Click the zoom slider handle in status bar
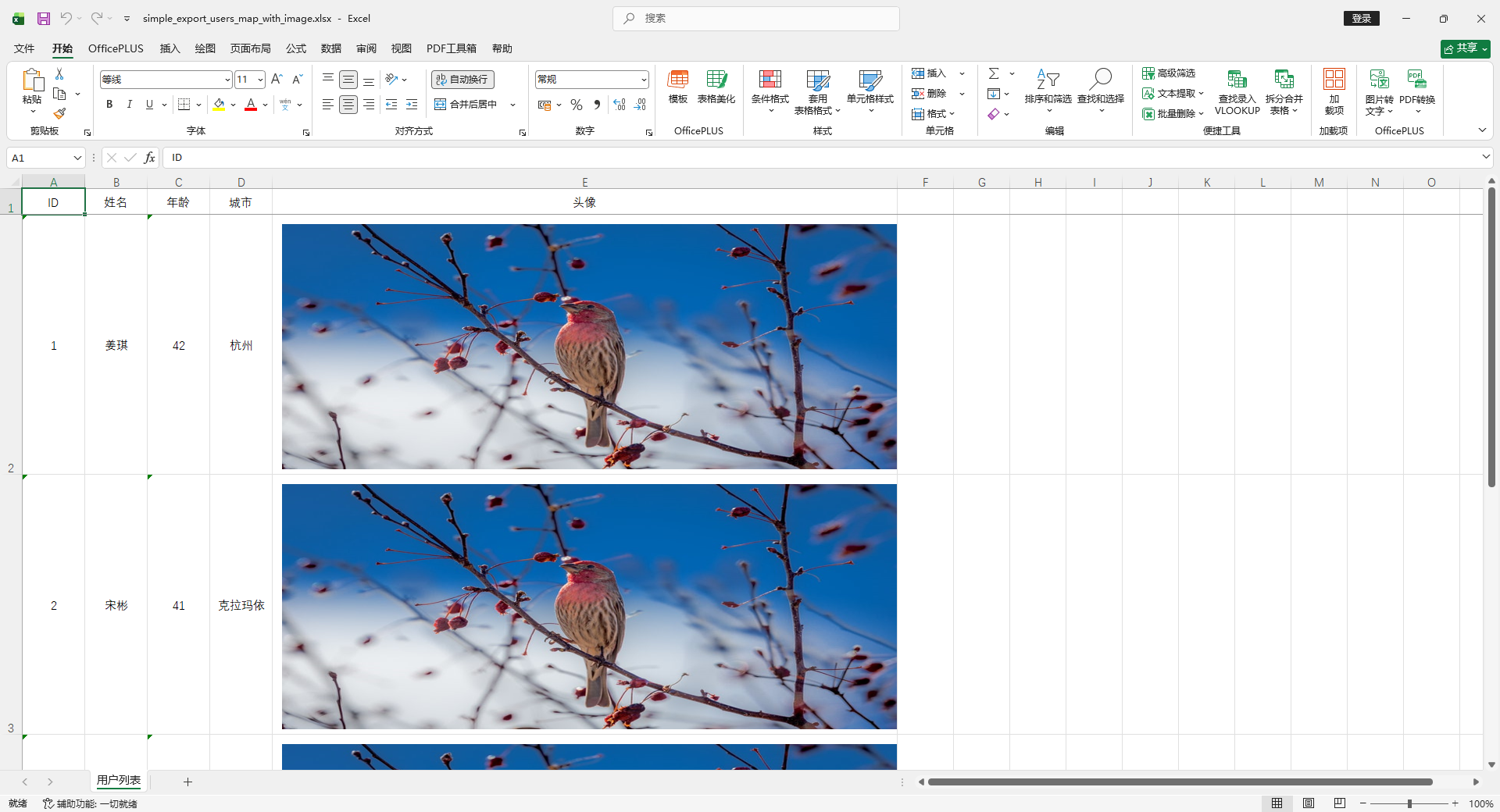The height and width of the screenshot is (812, 1500). 1409,803
